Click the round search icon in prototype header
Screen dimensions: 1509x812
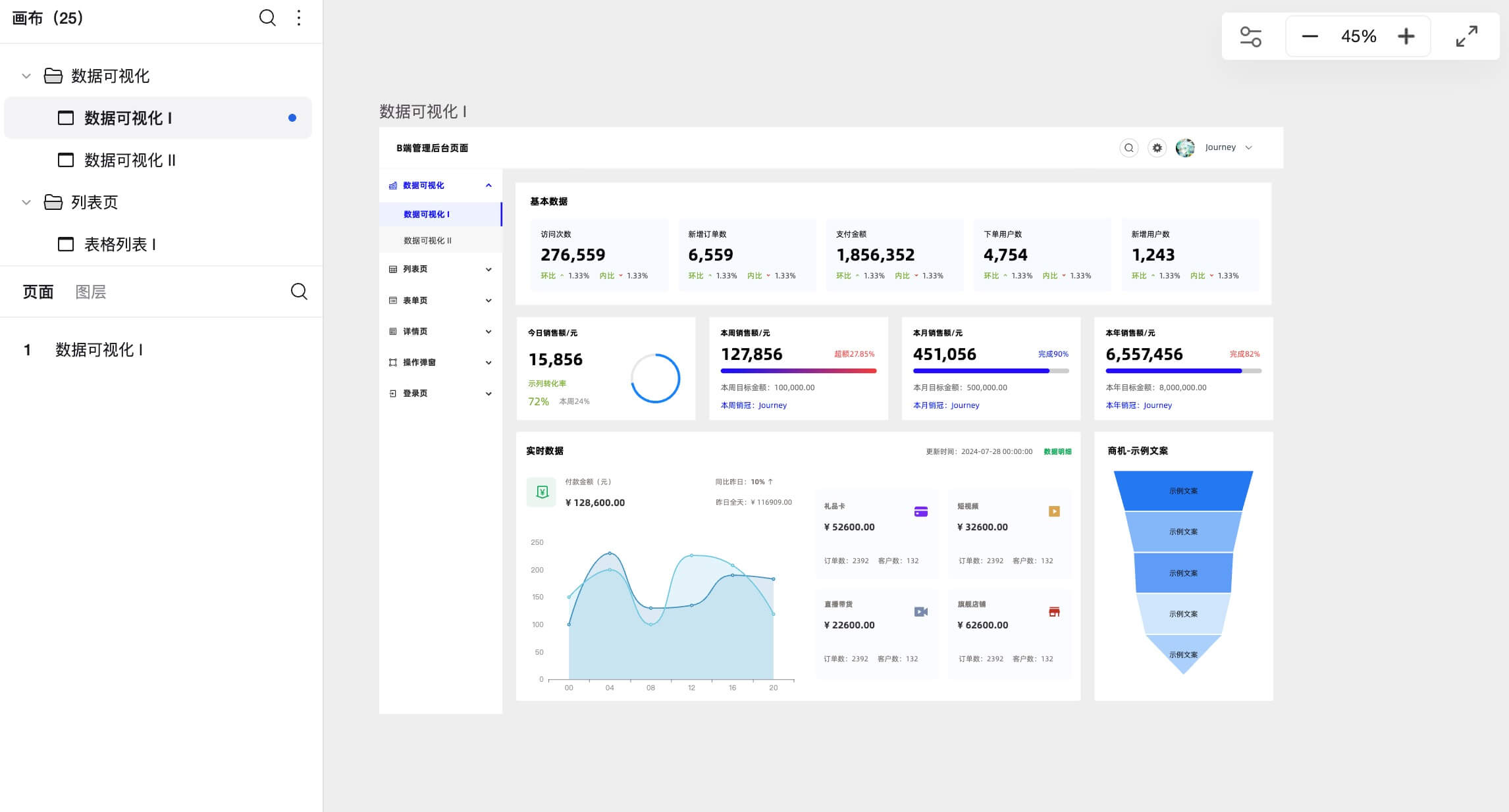(1128, 148)
